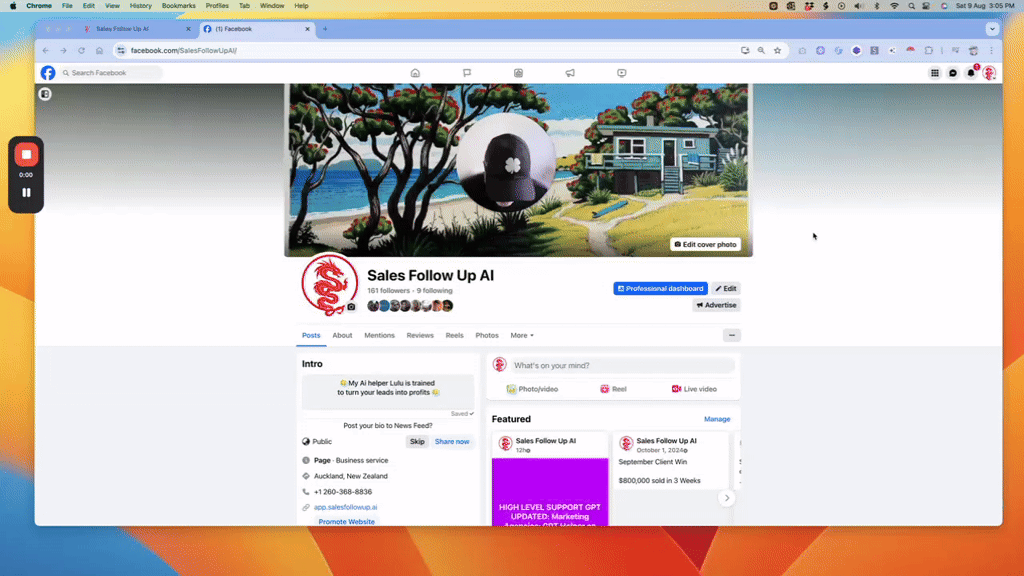Click the camera icon on profile picture
1024x576 pixels.
[x=351, y=307]
